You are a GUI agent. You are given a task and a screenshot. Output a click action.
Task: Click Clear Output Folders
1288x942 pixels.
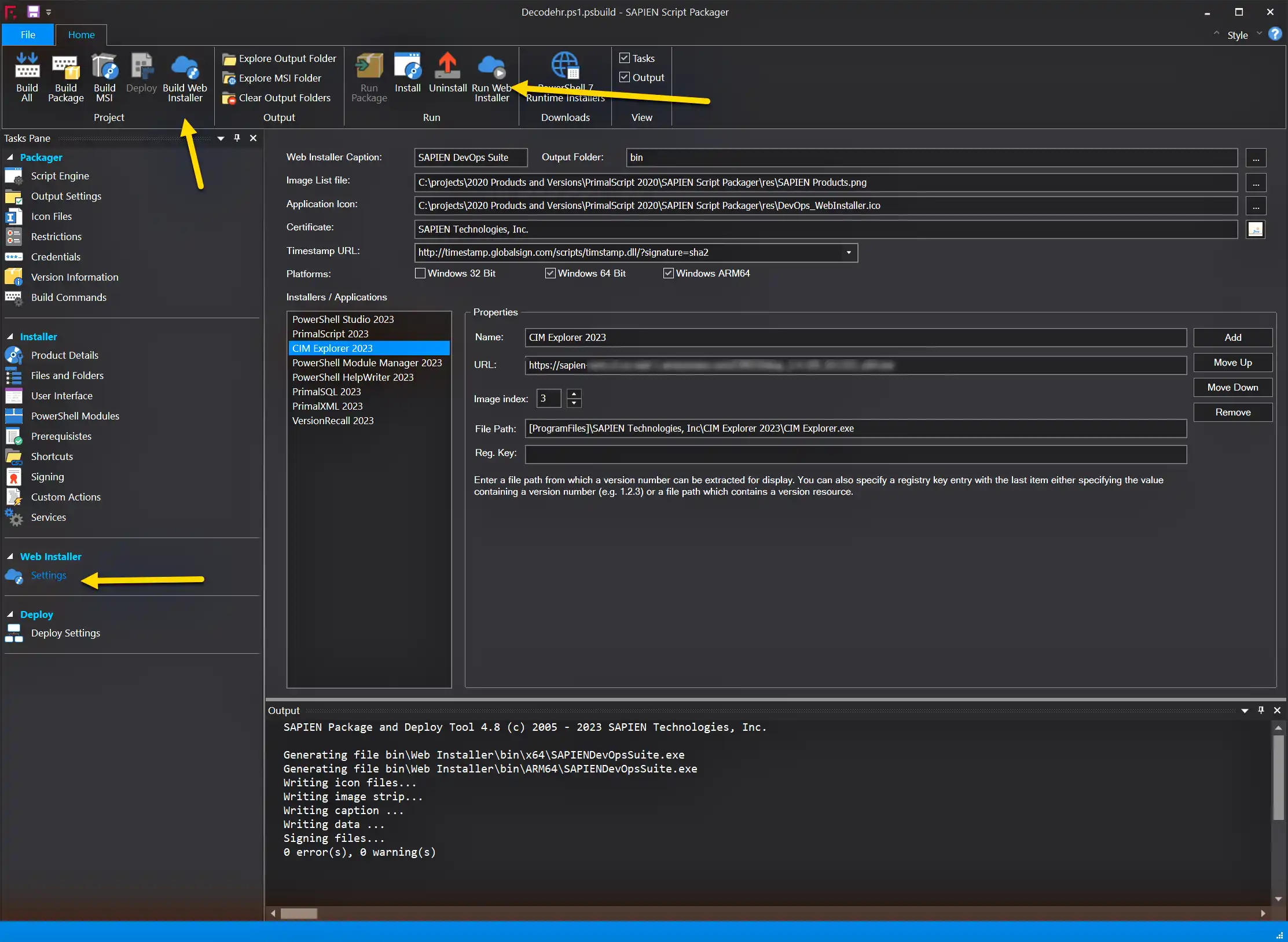277,98
